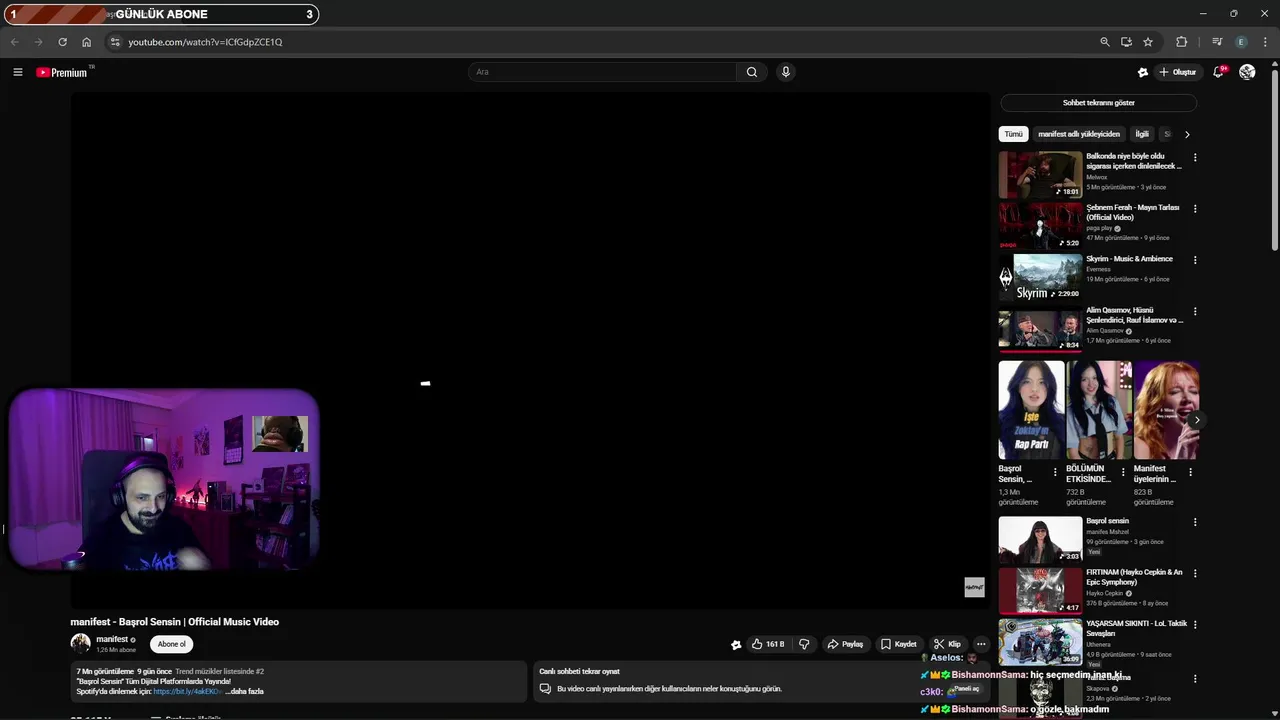
Task: Open options for Başrol sensin video
Action: click(x=1194, y=522)
